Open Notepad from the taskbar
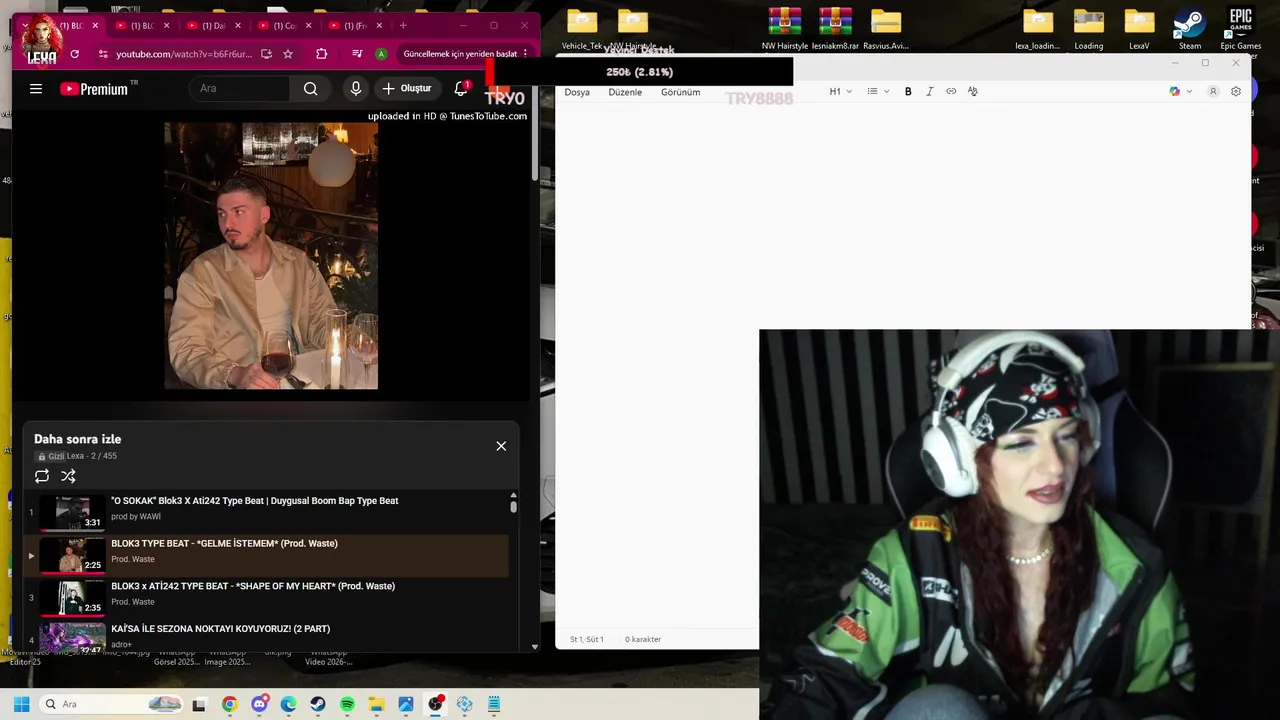This screenshot has height=720, width=1280. tap(494, 704)
